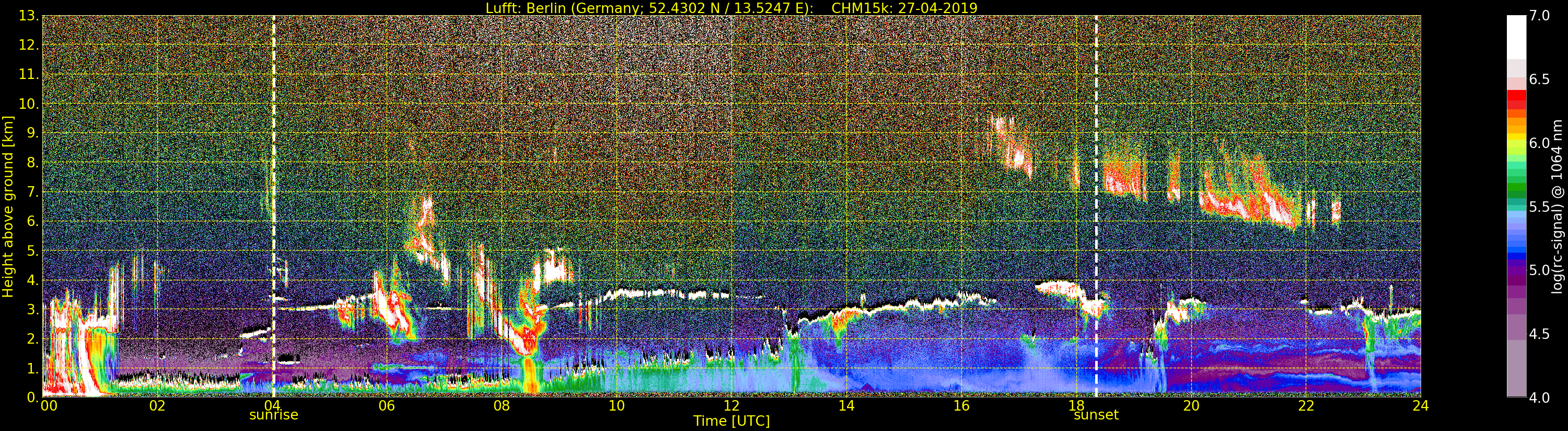Click the sunrise dashed vertical marker line
Viewport: 1568px width, 431px height.
273,206
